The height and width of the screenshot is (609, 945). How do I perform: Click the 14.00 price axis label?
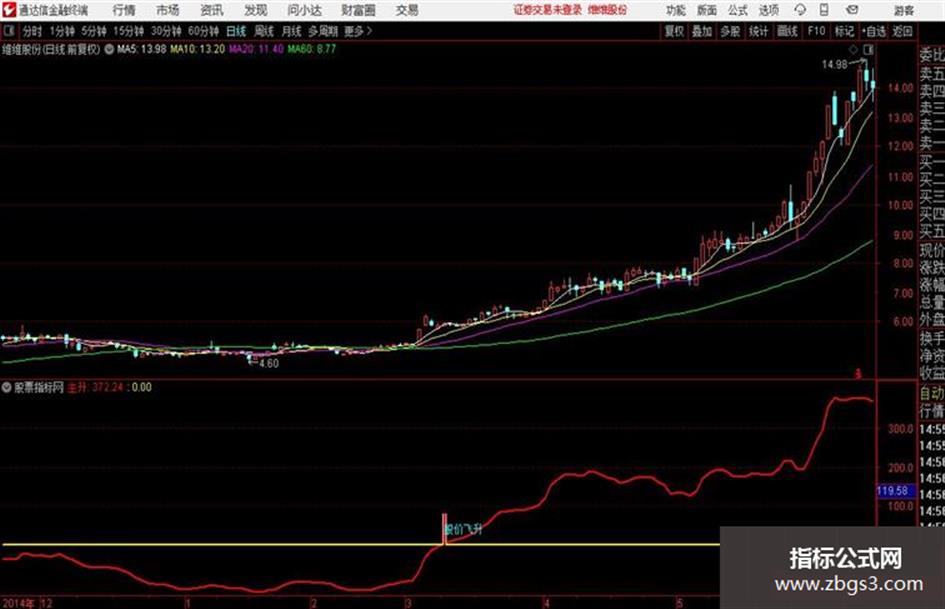[900, 88]
